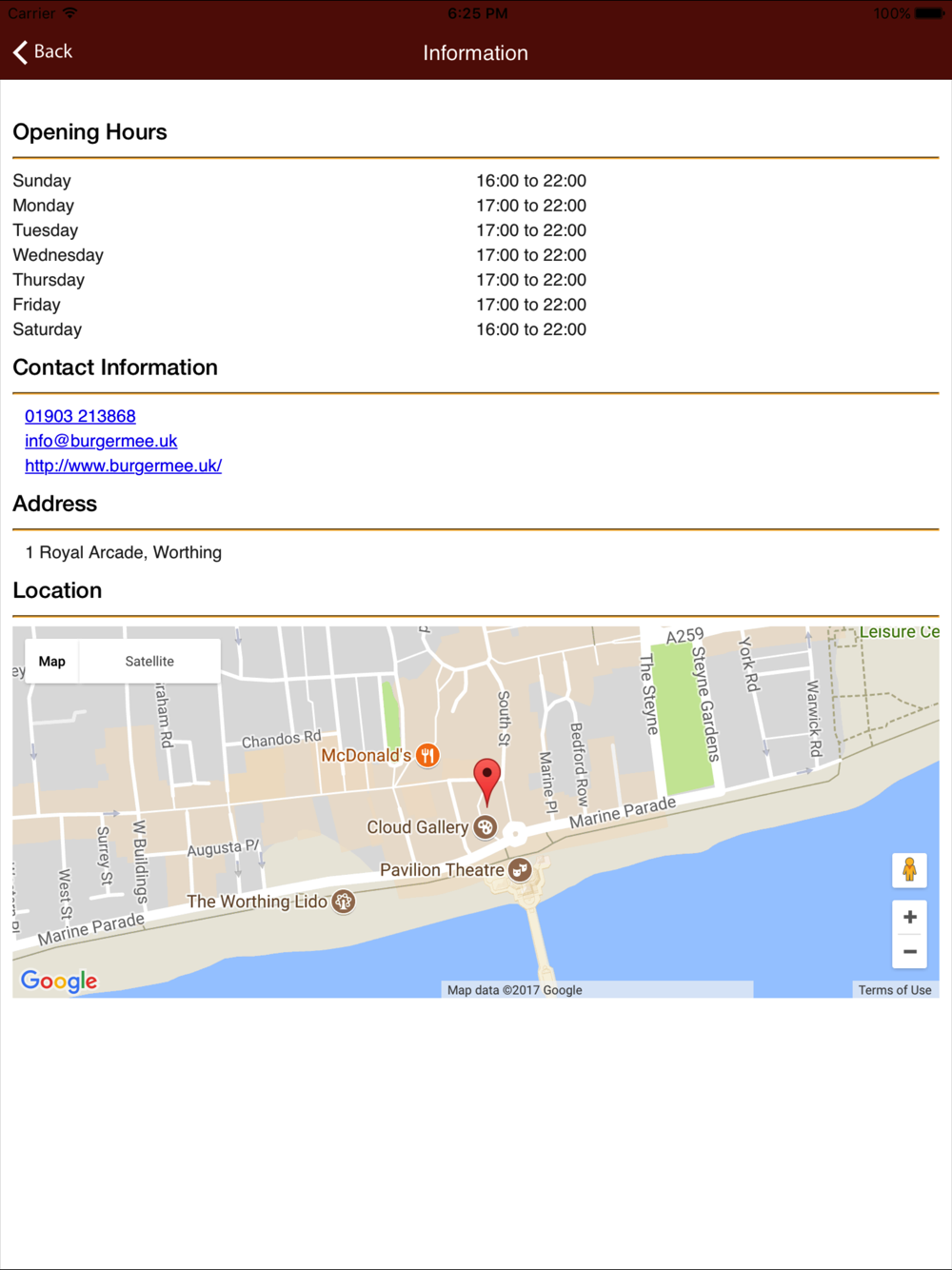Click the A259 road label
952x1270 pixels.
(684, 636)
